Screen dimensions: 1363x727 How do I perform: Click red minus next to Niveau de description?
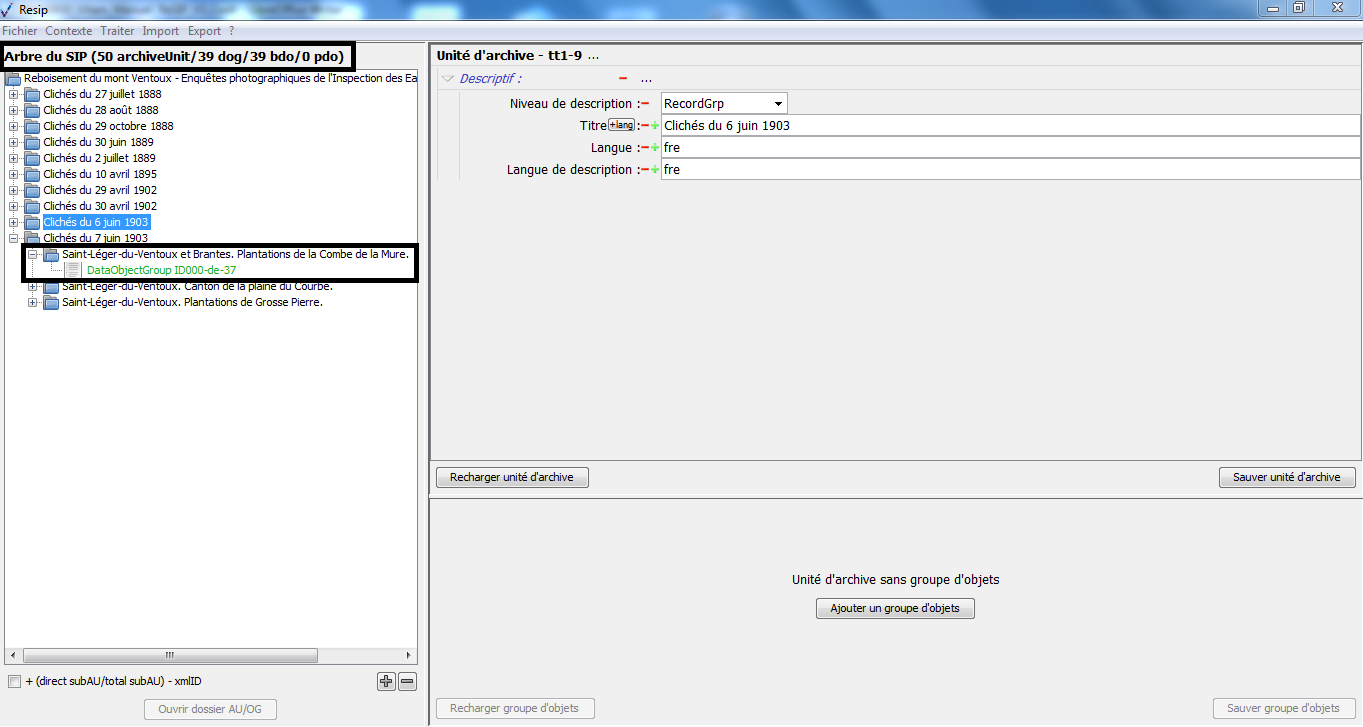pos(645,104)
